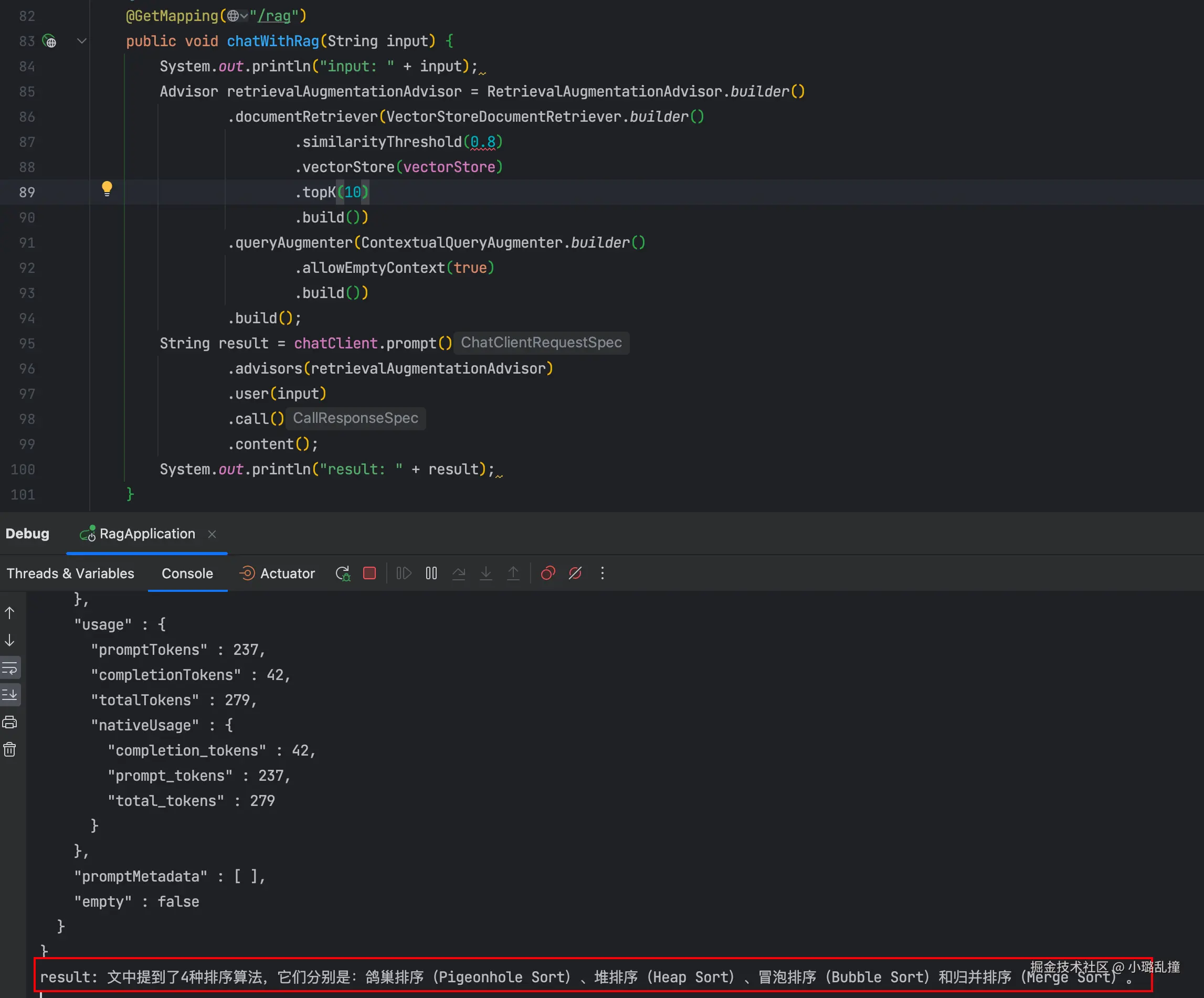Click the down arrow in the console sidebar
This screenshot has width=1204, height=998.
pyautogui.click(x=10, y=640)
